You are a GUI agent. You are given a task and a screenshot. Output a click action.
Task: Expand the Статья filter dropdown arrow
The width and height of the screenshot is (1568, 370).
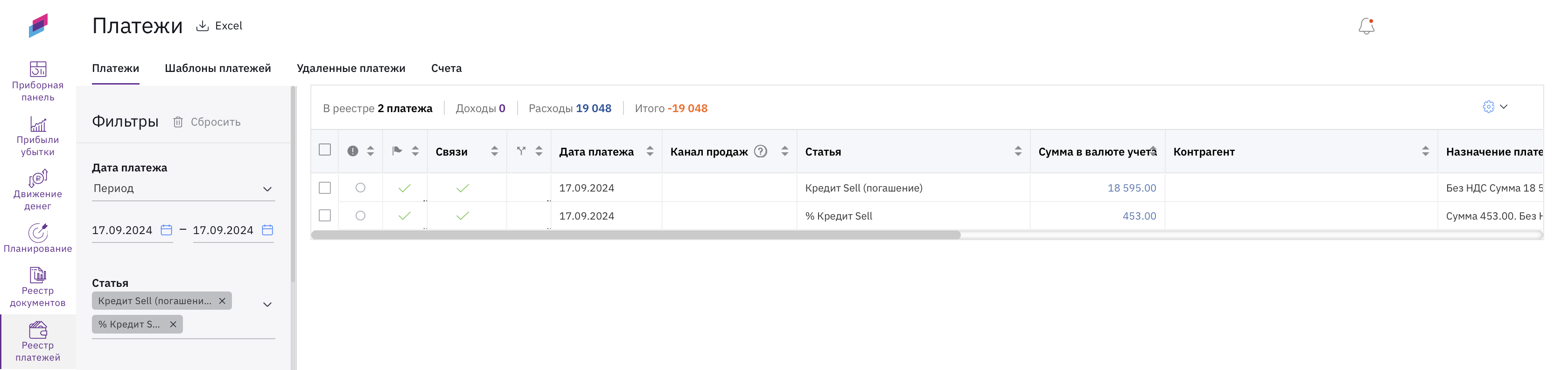(266, 304)
